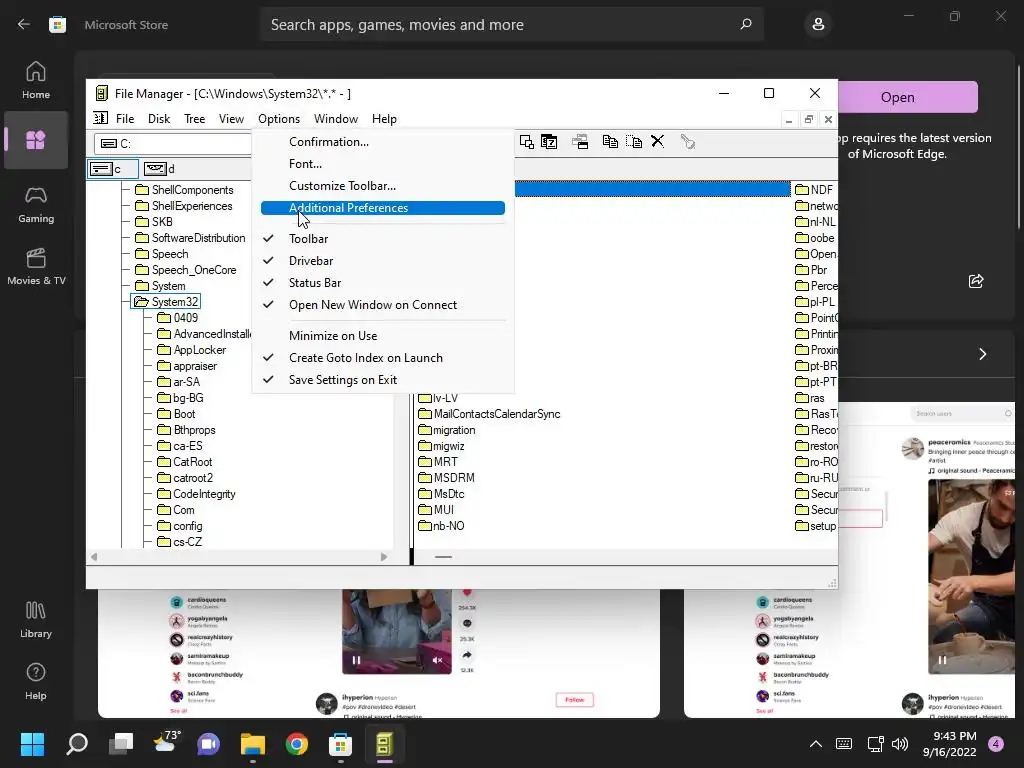Go back with the Microsoft Store back arrow
Screen dimensions: 1024x768
(24, 24)
